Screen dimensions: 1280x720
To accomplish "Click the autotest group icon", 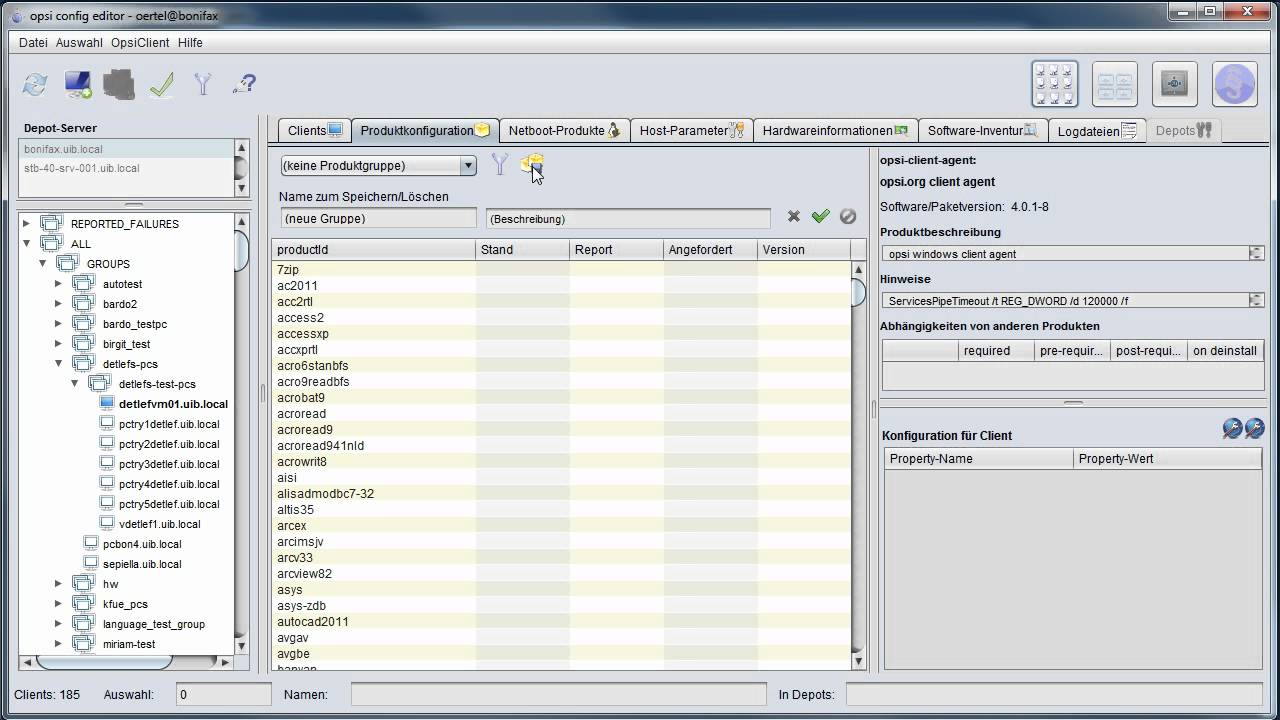I will (x=84, y=284).
